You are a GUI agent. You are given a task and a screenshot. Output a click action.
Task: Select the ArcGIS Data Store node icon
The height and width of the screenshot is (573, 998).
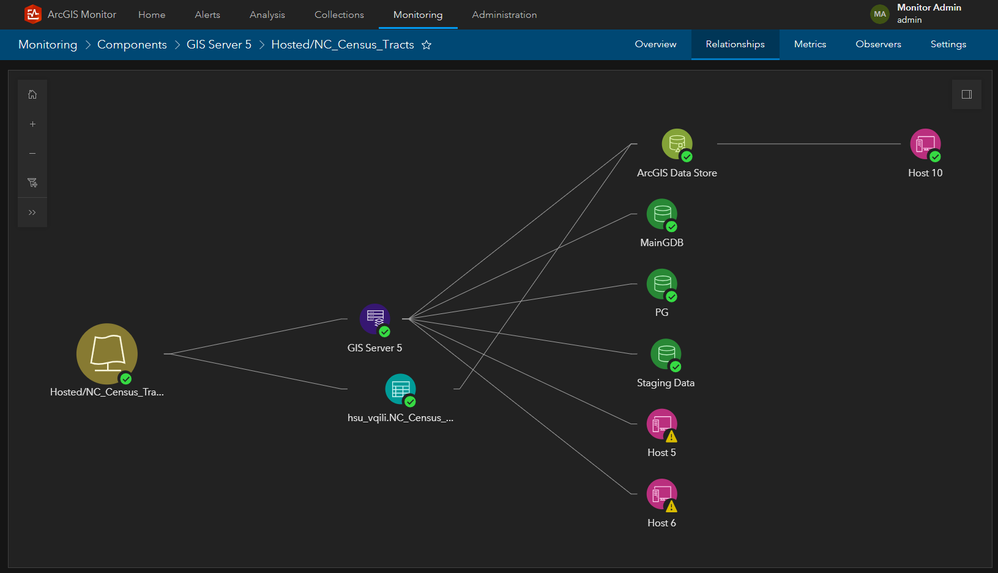677,144
